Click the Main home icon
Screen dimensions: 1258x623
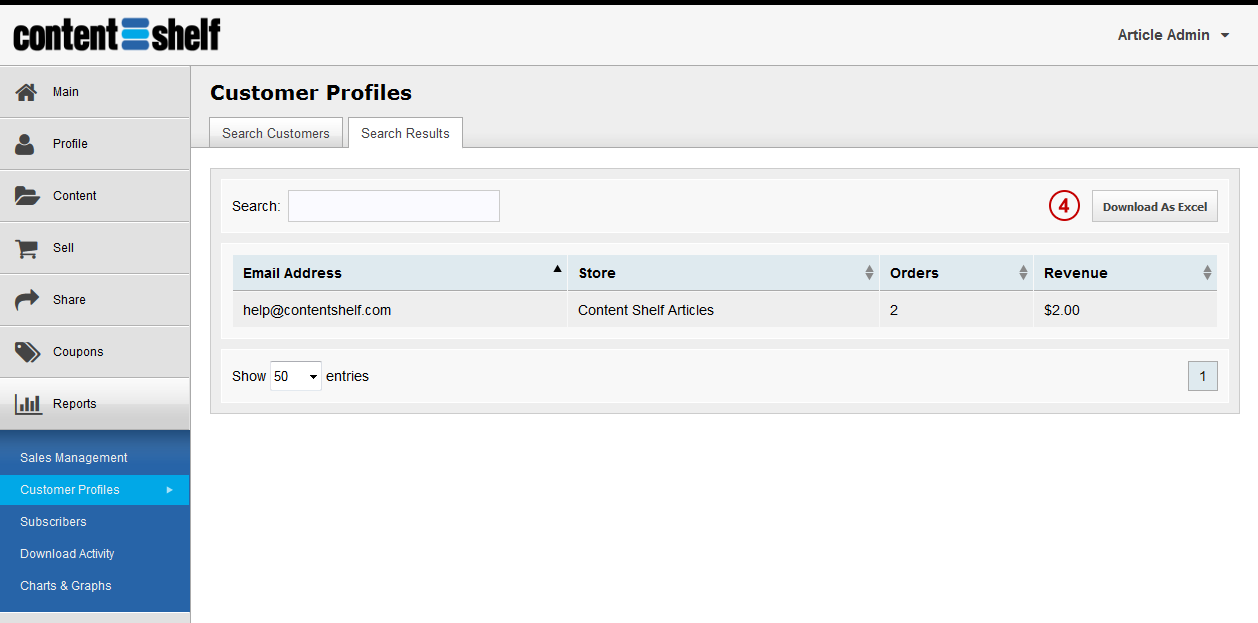26,92
